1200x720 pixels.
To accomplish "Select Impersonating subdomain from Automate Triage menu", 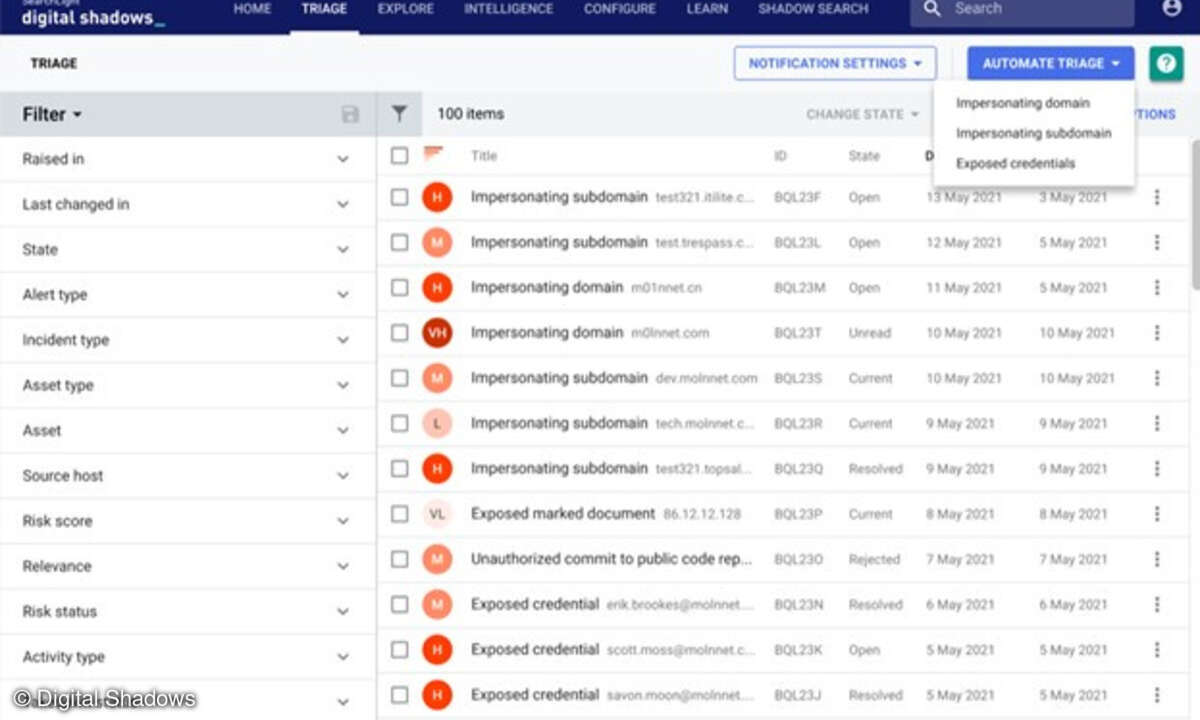I will tap(1034, 133).
